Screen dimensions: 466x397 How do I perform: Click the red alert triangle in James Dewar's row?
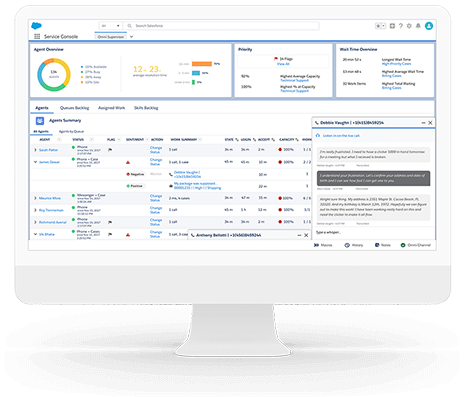[128, 162]
